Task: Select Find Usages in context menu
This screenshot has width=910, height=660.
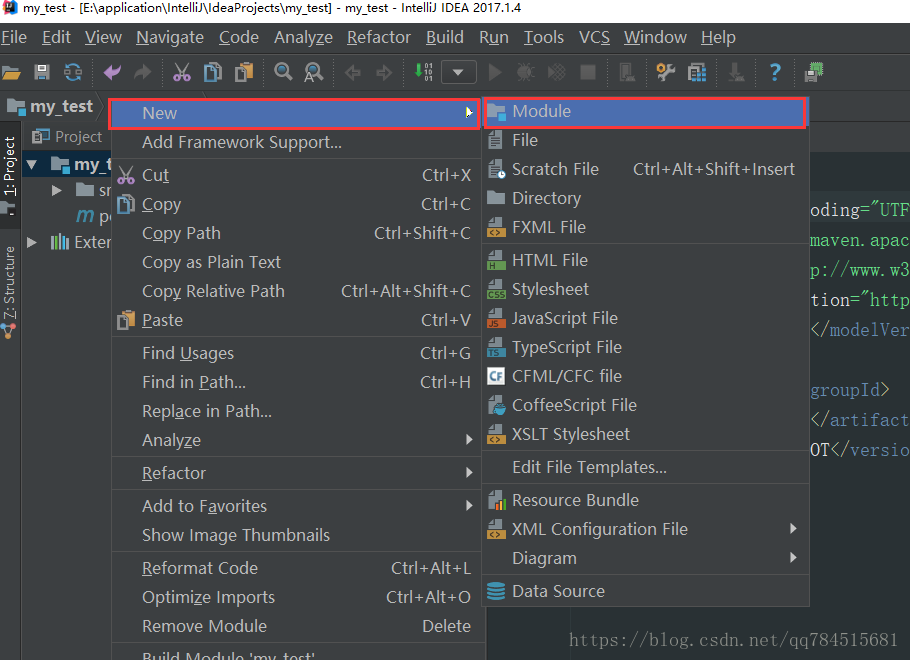Action: 296,354
